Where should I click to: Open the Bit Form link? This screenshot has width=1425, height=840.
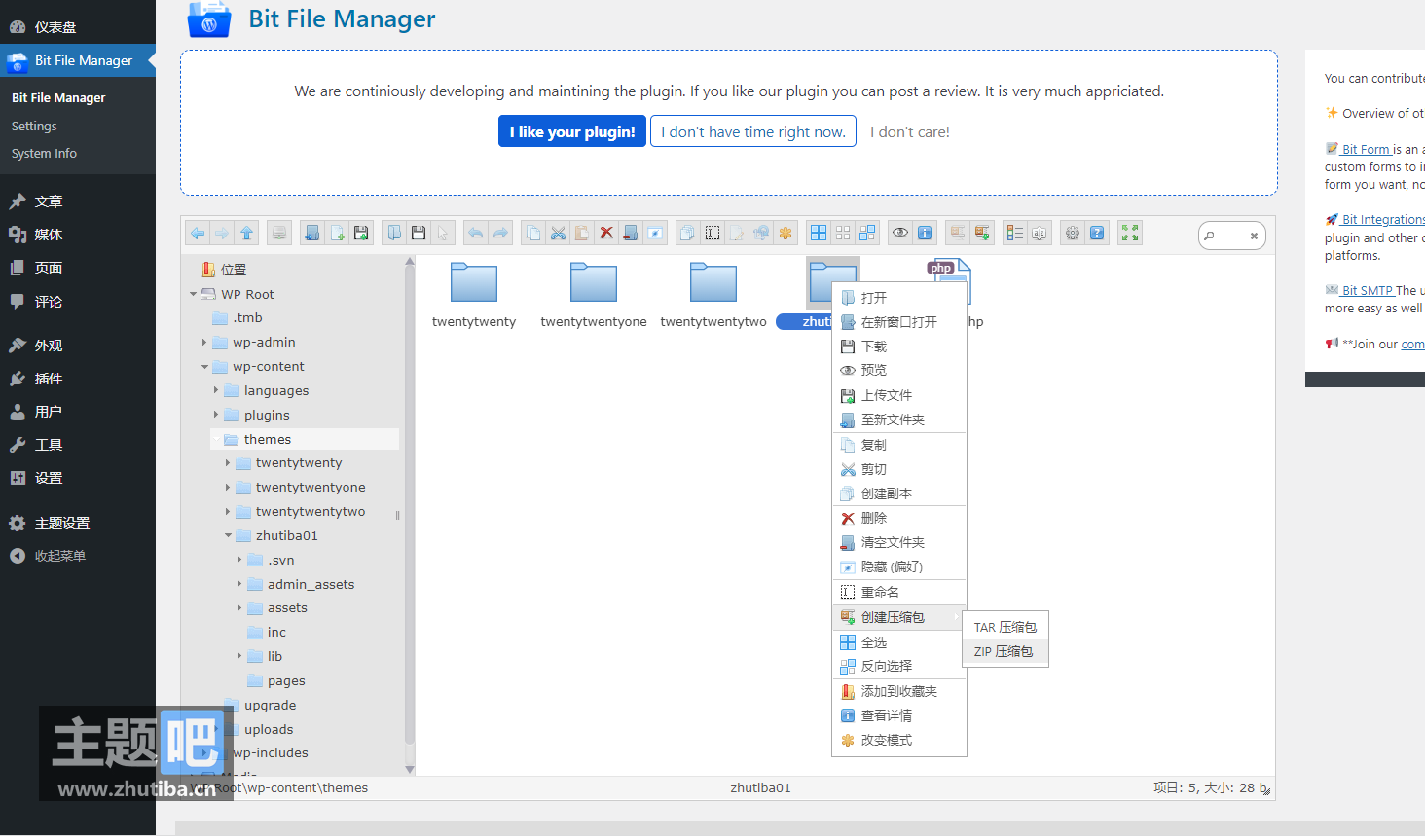1365,149
